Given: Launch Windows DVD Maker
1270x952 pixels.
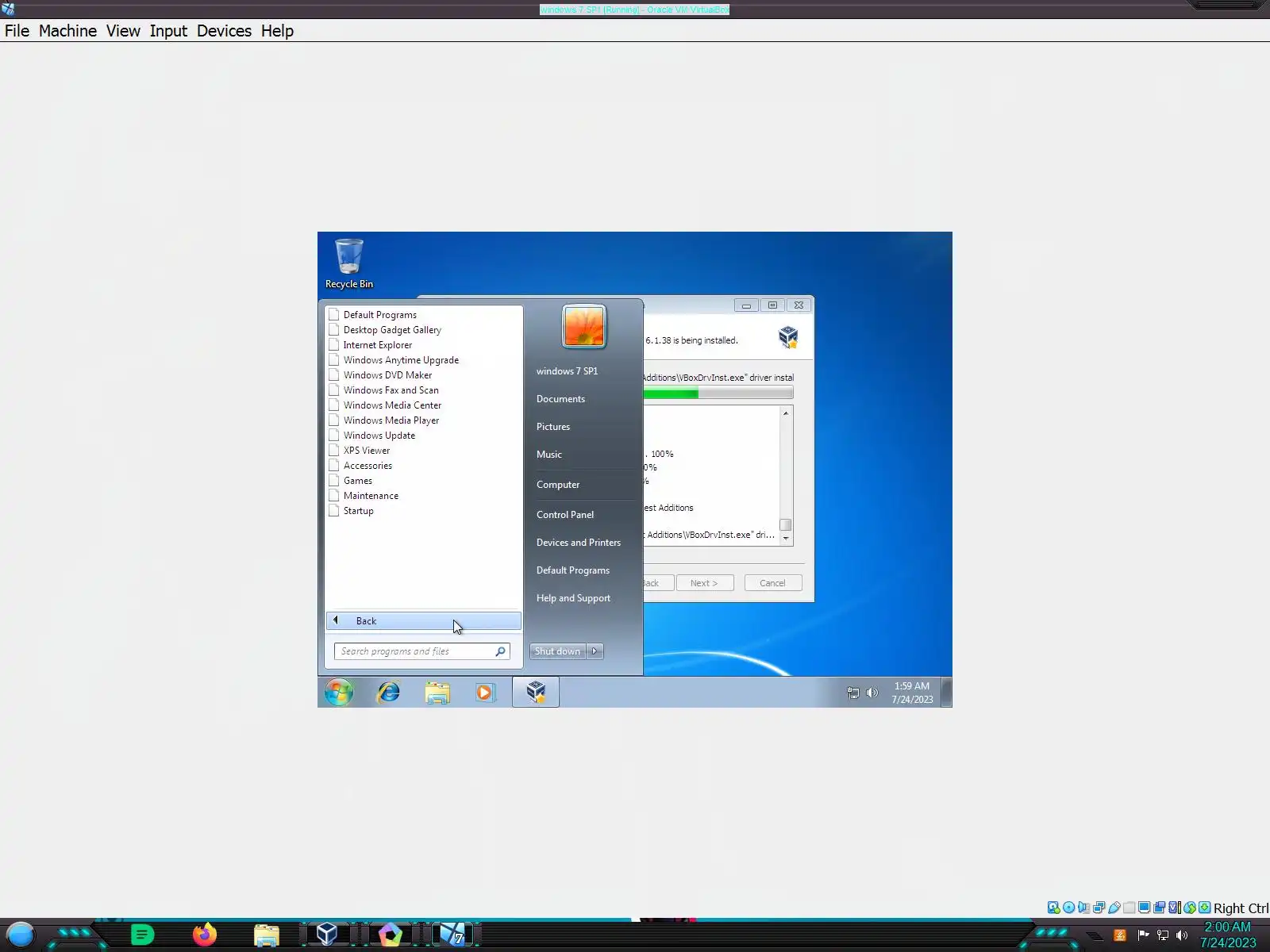Looking at the screenshot, I should tap(387, 375).
